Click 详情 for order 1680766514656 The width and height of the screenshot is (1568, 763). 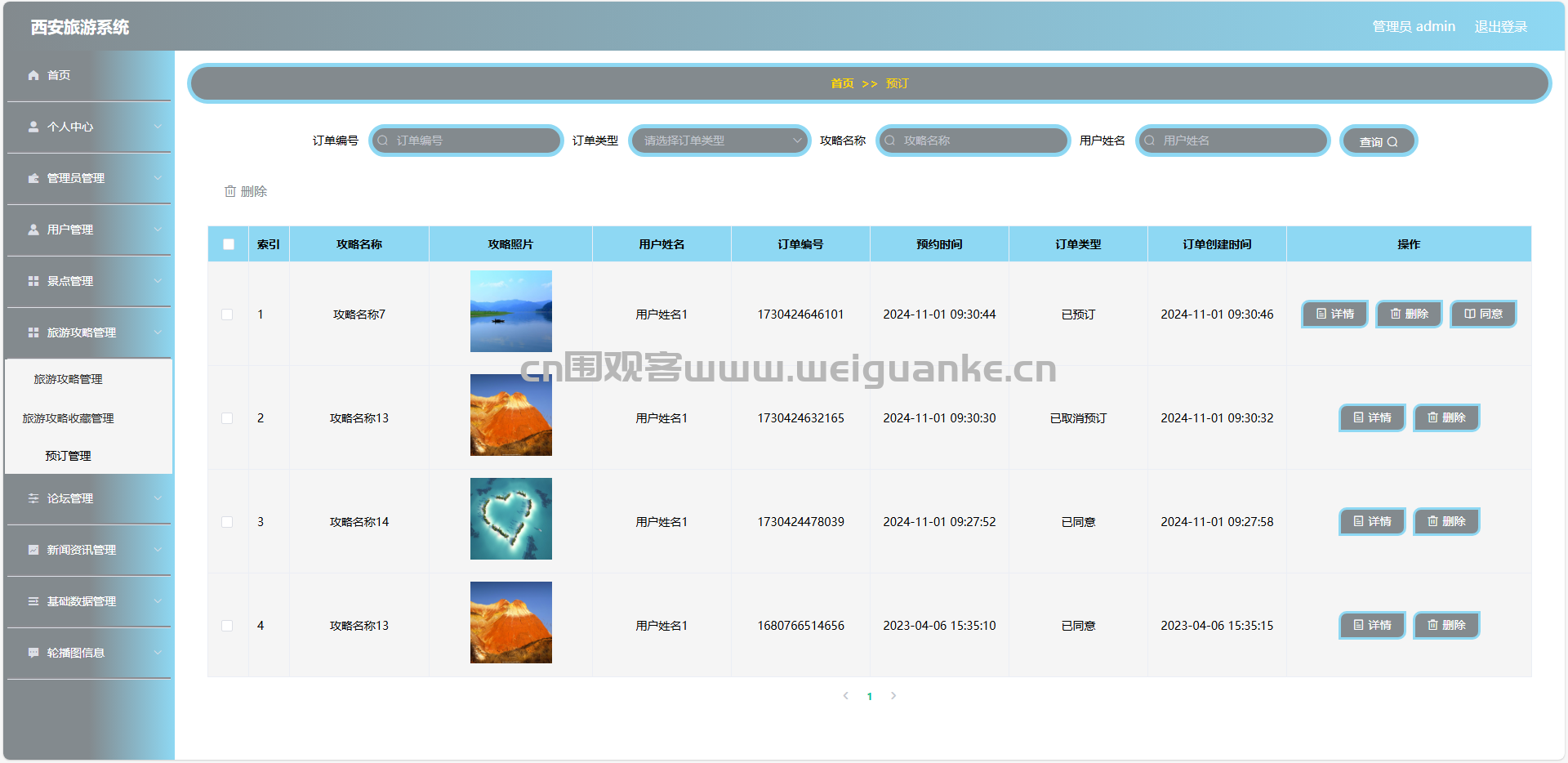pos(1372,626)
